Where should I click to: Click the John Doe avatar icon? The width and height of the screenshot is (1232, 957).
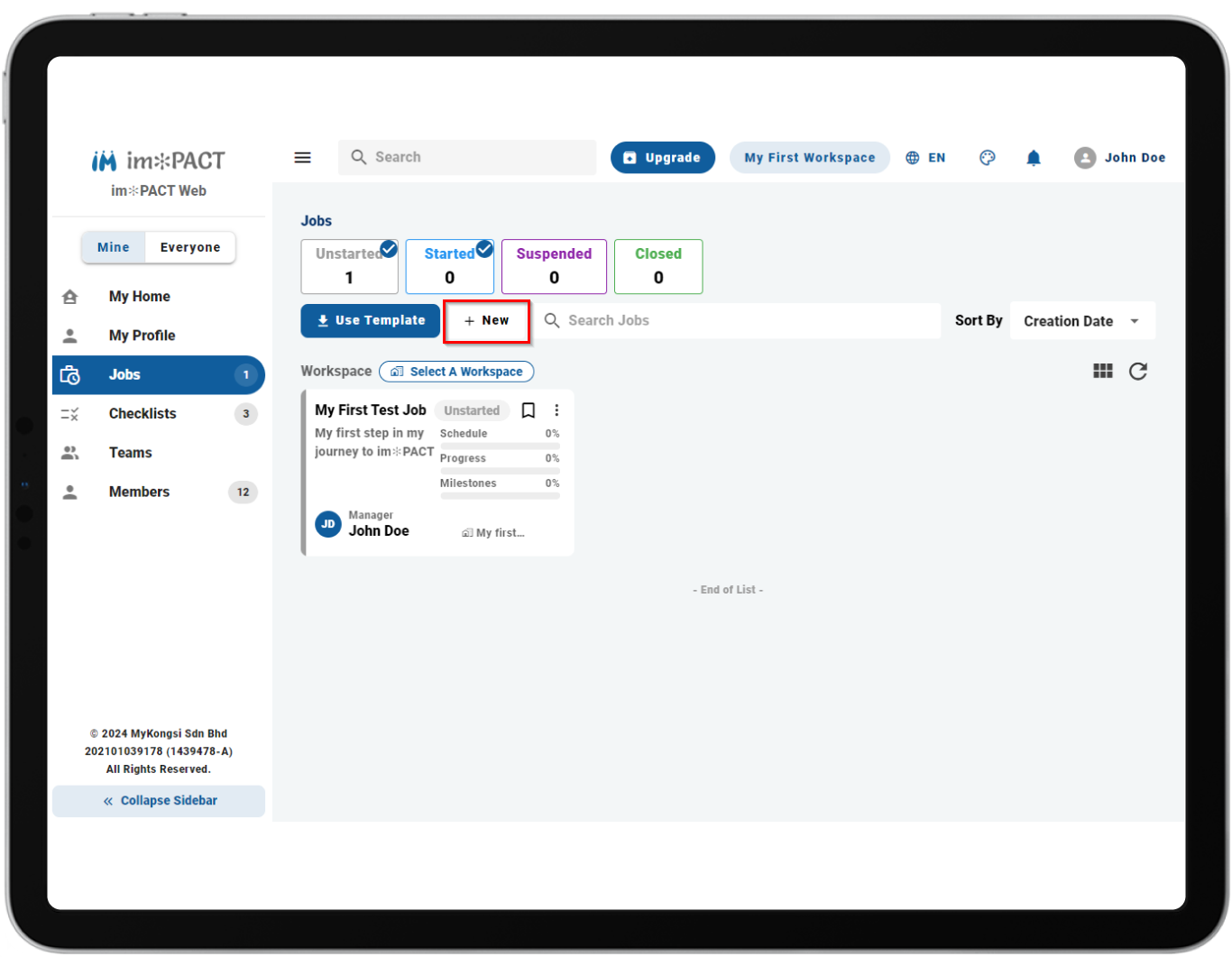pyautogui.click(x=1085, y=158)
